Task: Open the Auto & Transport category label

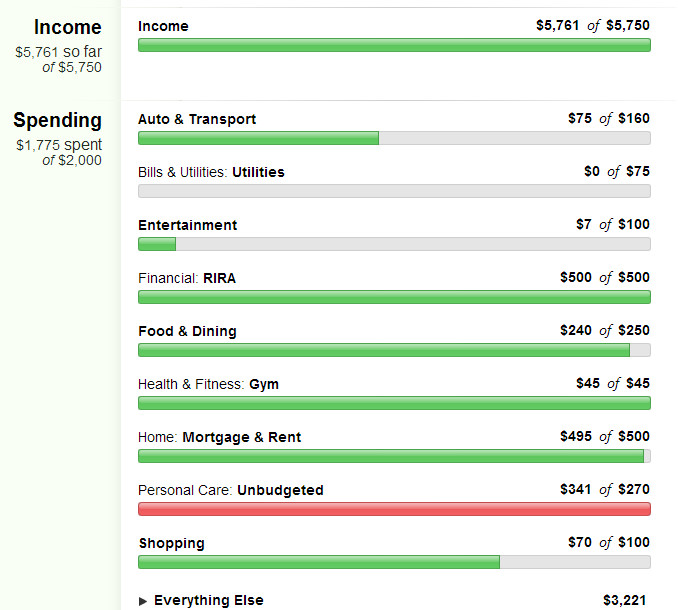Action: (197, 119)
